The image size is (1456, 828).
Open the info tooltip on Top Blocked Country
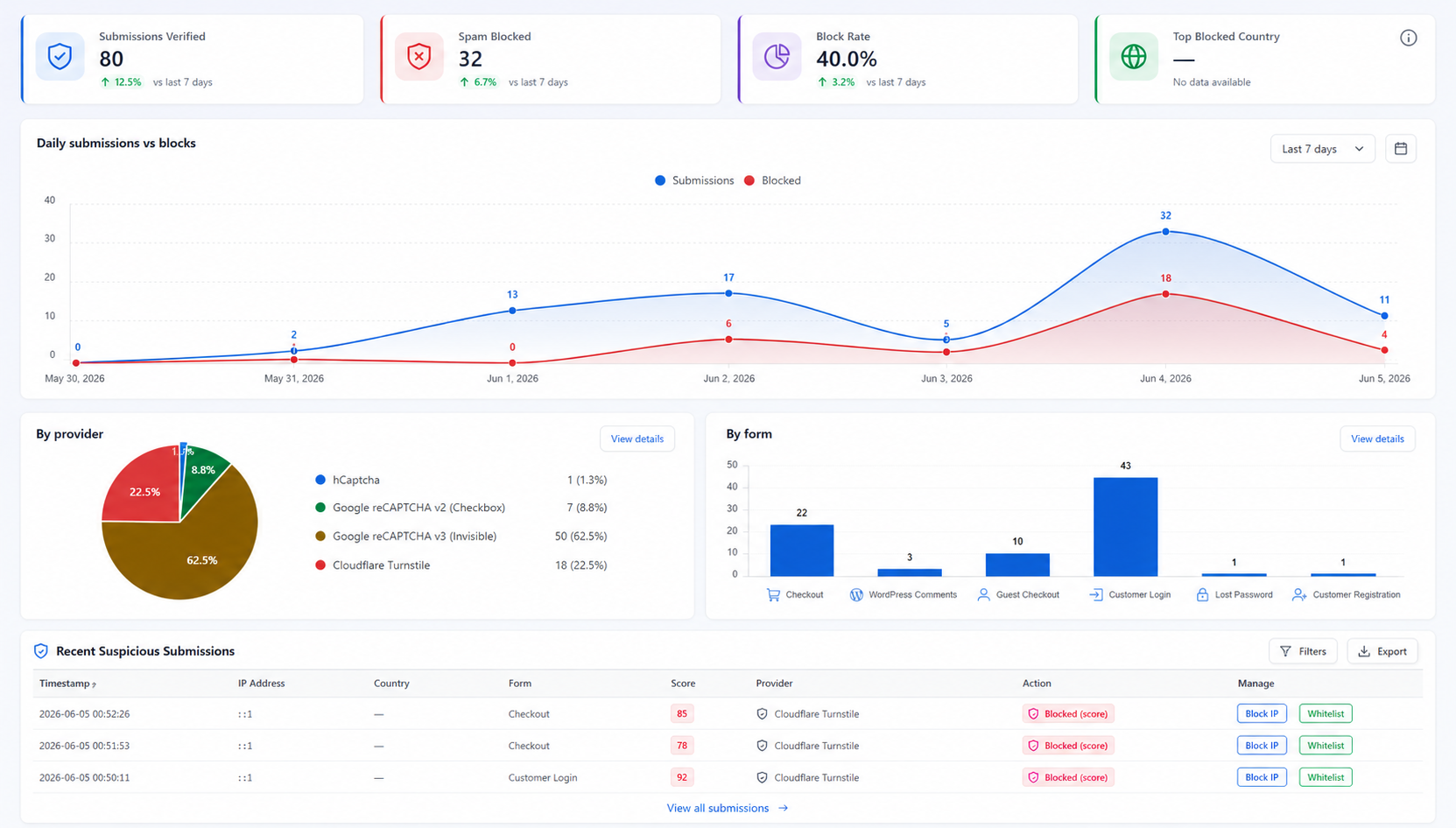(1408, 38)
